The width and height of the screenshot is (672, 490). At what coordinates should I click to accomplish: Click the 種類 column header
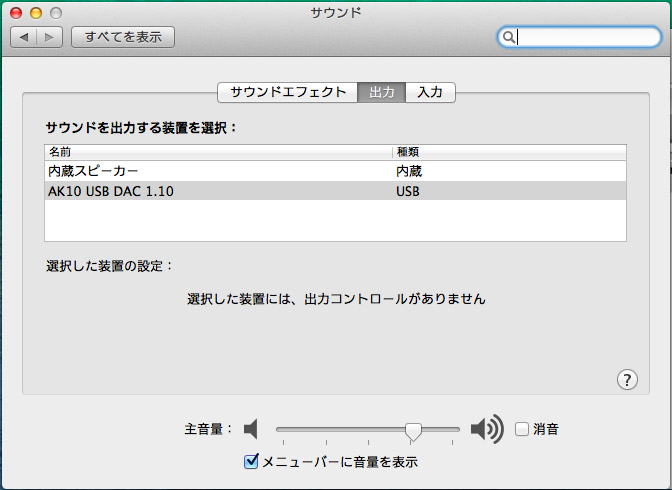(509, 152)
